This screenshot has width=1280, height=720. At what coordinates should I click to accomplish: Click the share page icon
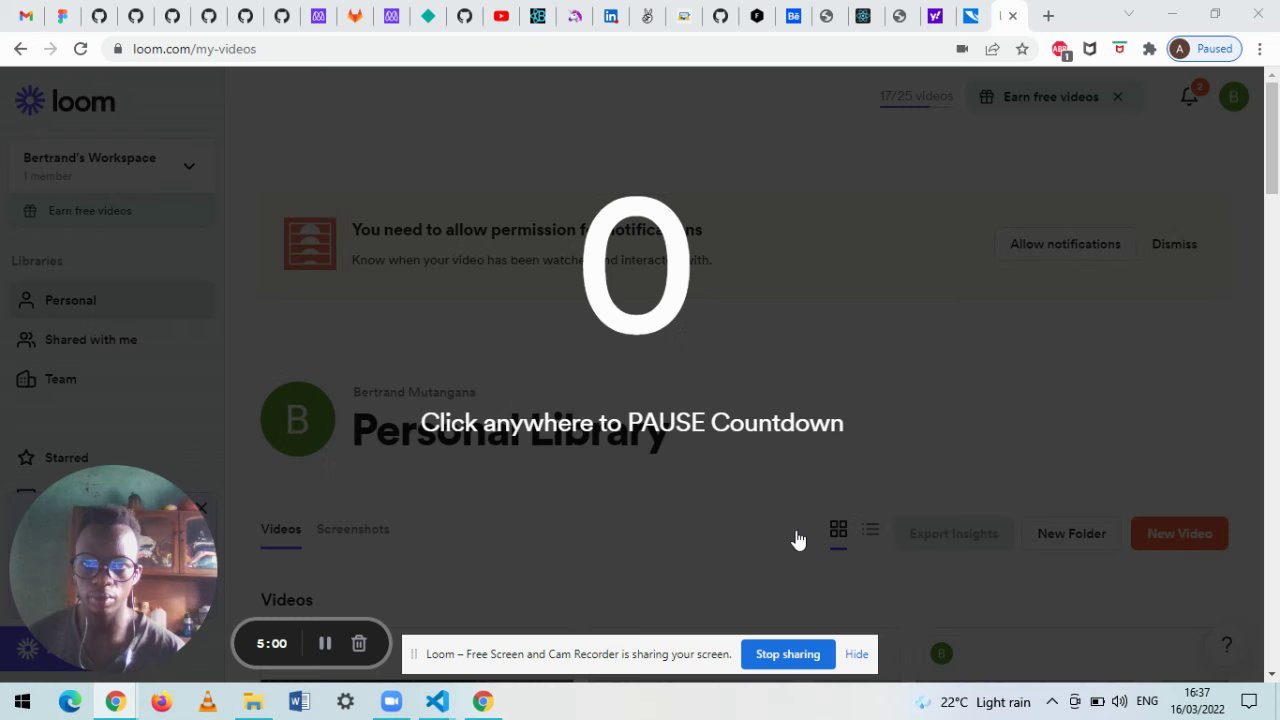(x=992, y=48)
